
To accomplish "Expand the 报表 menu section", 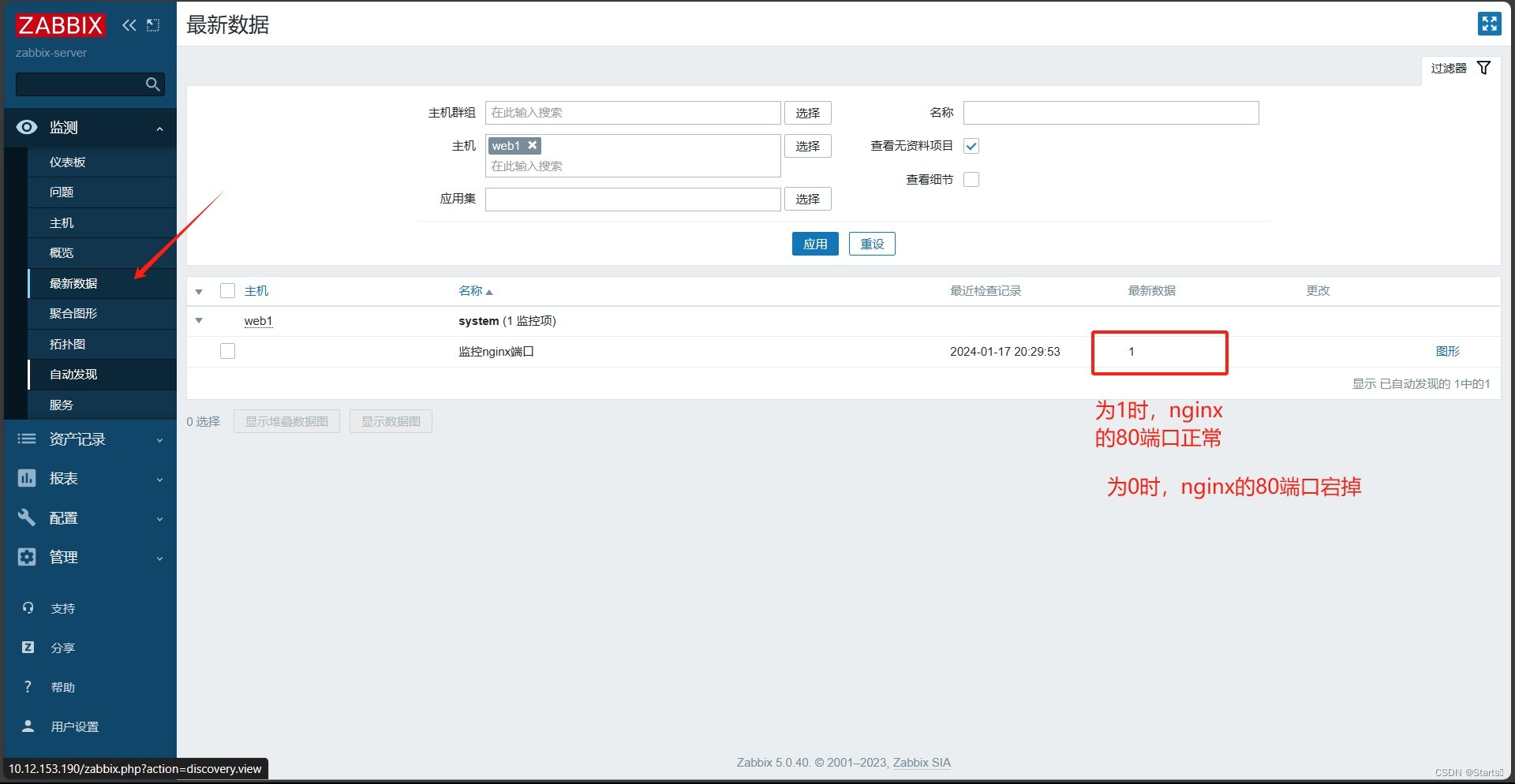I will point(159,480).
